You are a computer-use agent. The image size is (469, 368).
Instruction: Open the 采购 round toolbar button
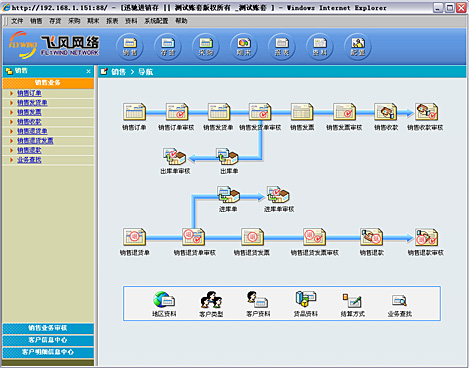point(206,47)
